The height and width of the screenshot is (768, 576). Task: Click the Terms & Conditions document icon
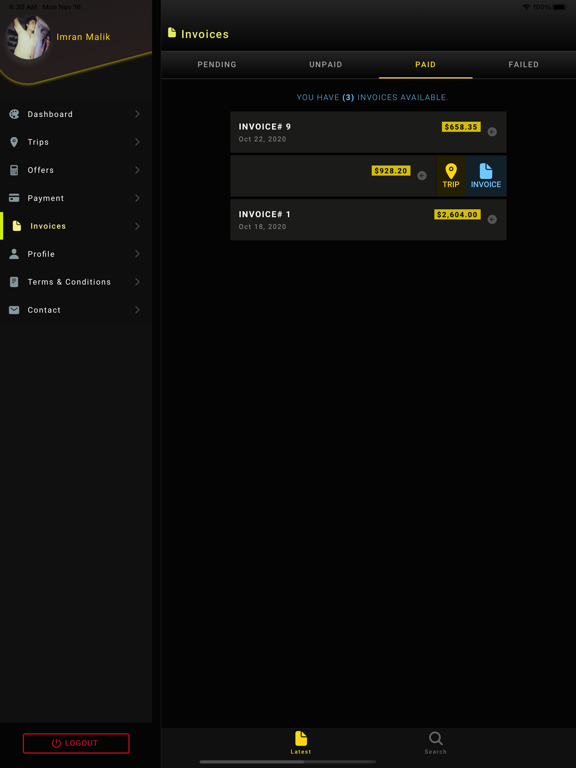(14, 282)
